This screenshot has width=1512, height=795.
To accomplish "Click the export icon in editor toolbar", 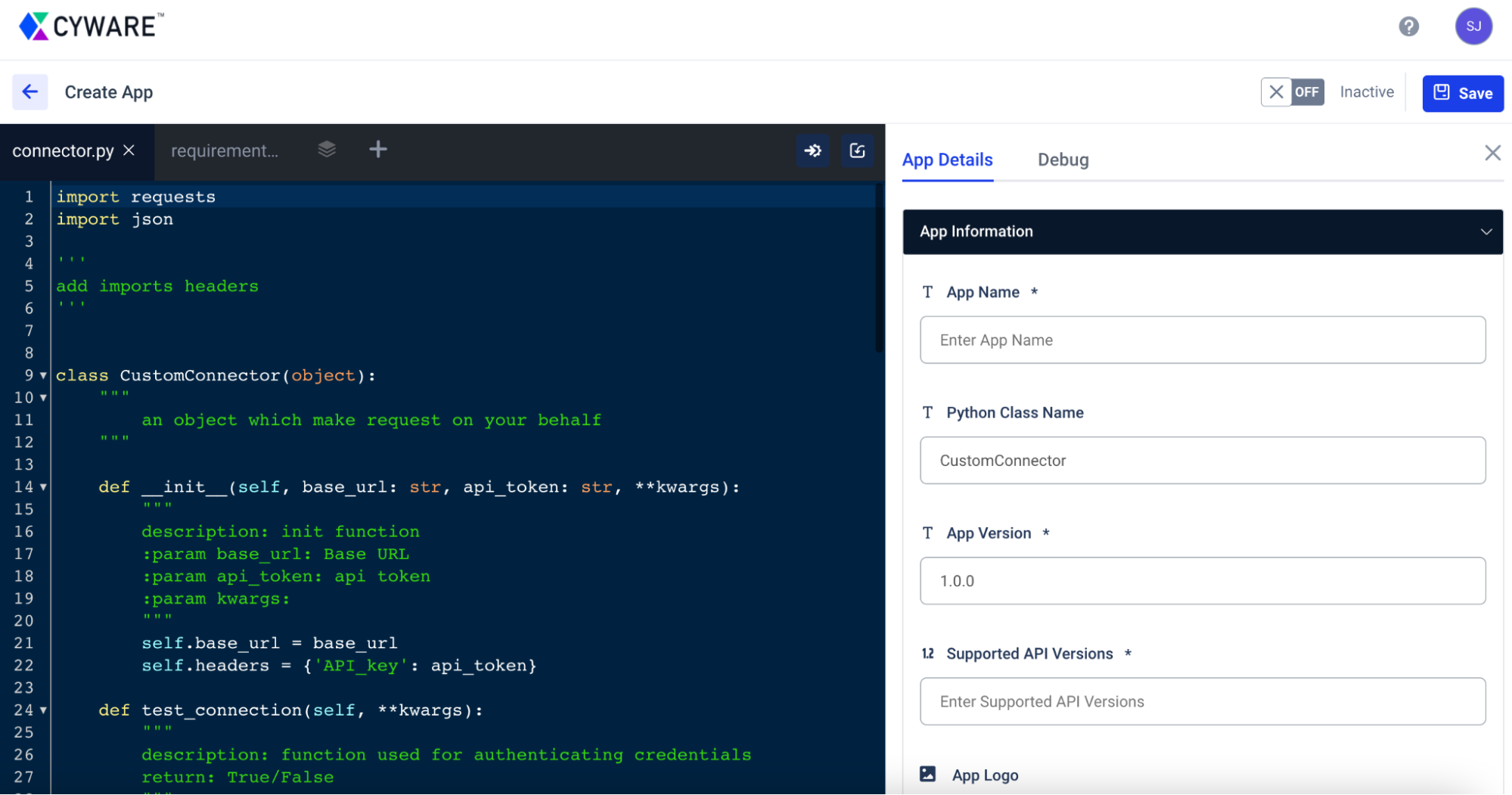I will pos(857,151).
